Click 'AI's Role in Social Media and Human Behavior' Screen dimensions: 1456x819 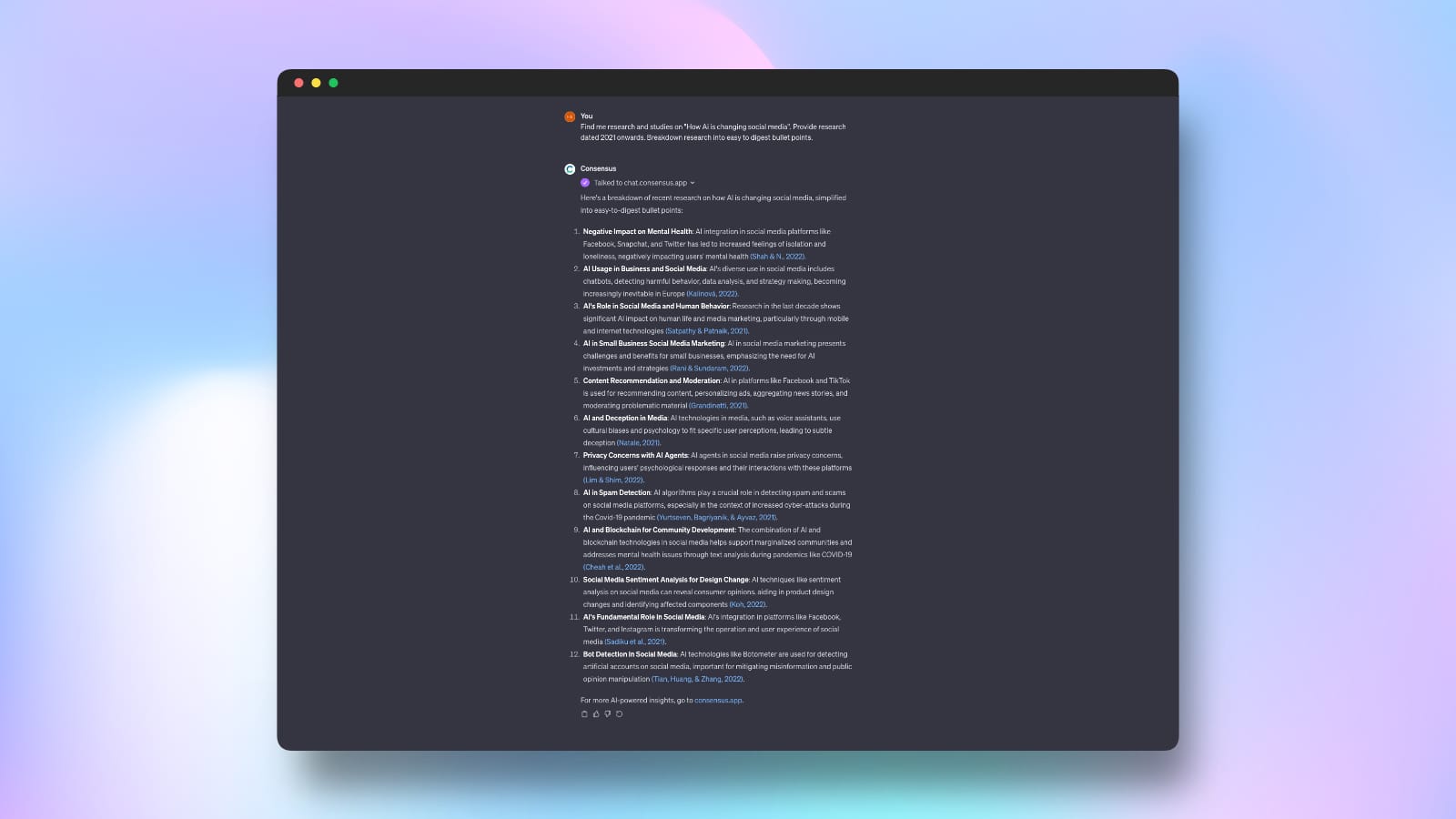tap(656, 307)
